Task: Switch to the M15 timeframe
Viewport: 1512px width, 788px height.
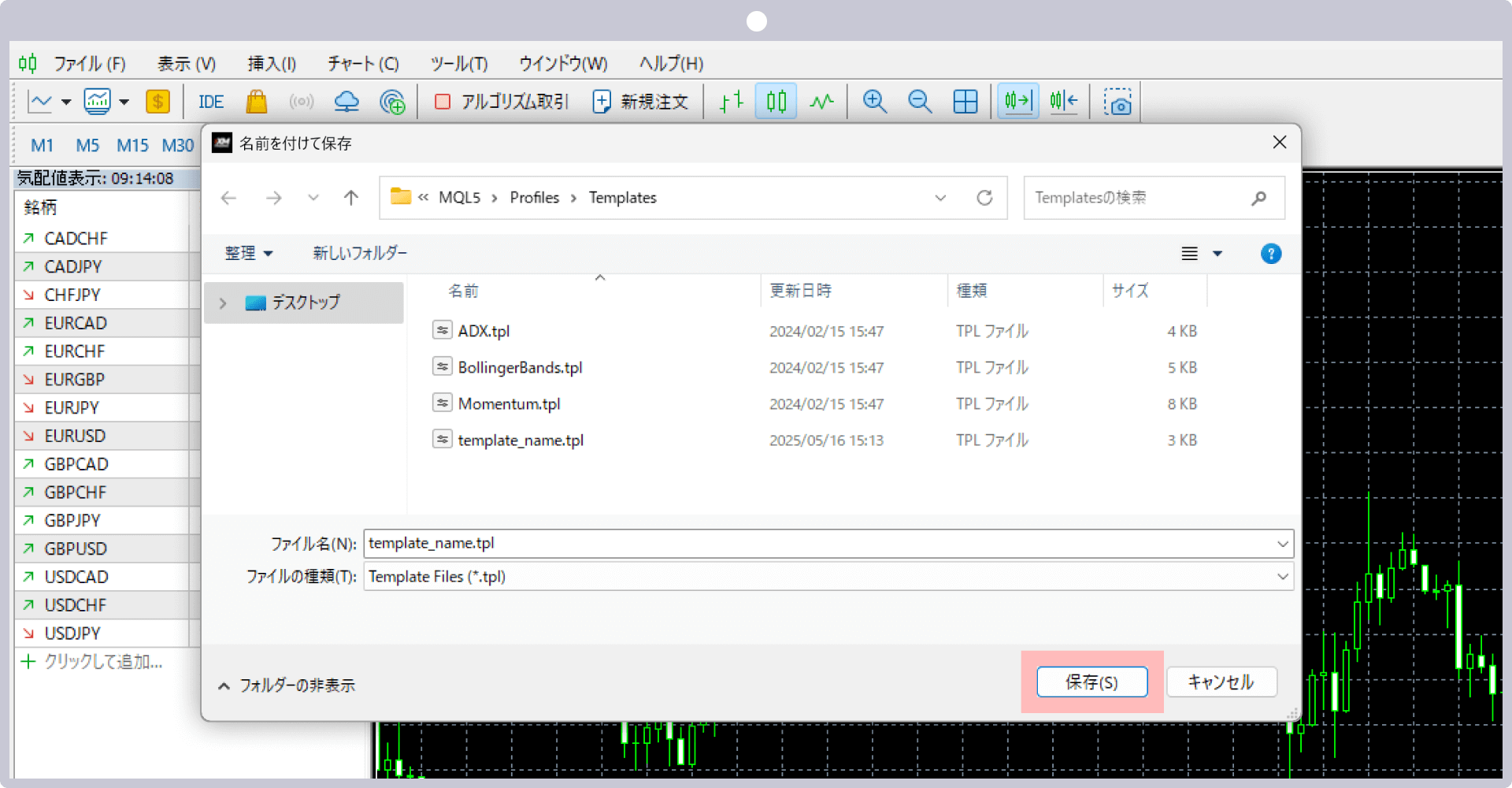Action: click(x=132, y=146)
